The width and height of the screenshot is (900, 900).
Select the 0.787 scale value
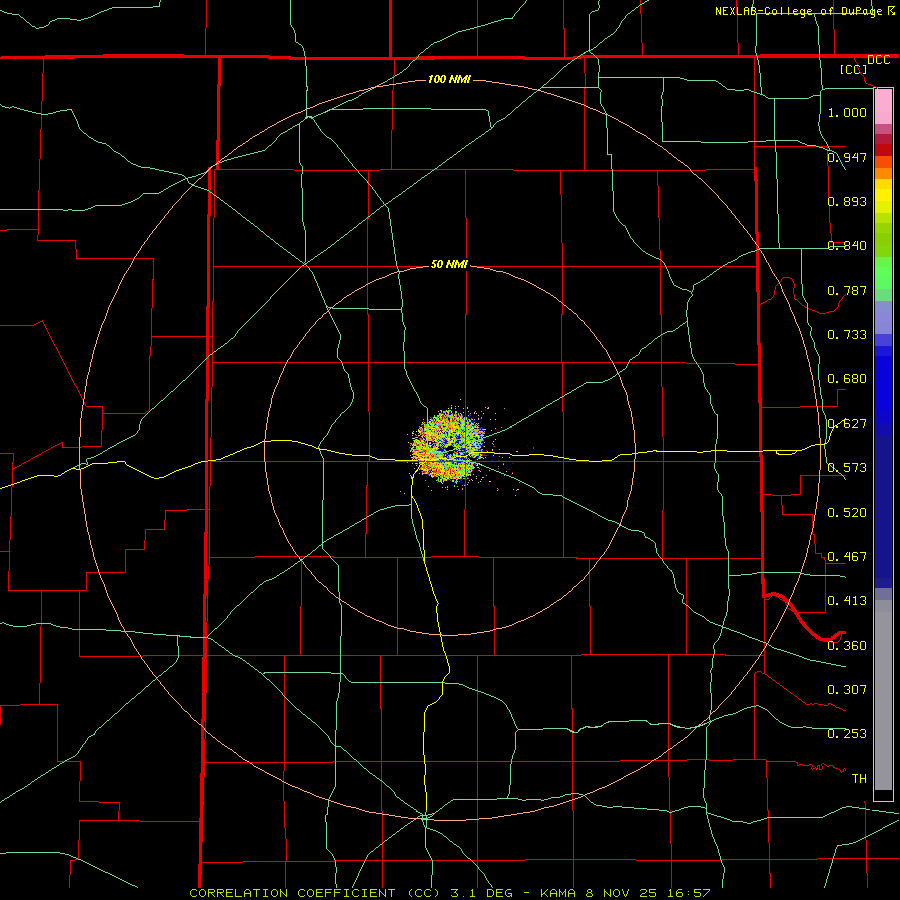847,290
